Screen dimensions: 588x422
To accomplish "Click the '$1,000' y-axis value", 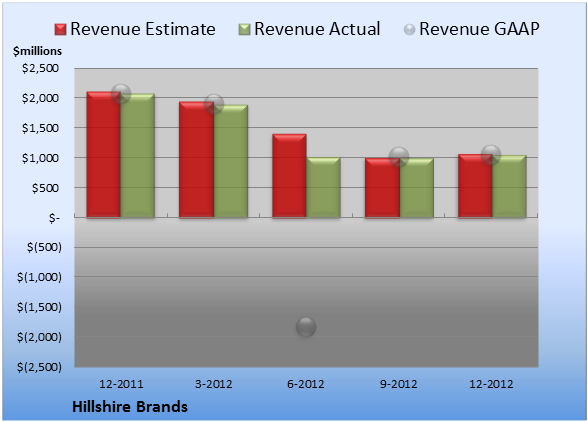I will tap(40, 158).
